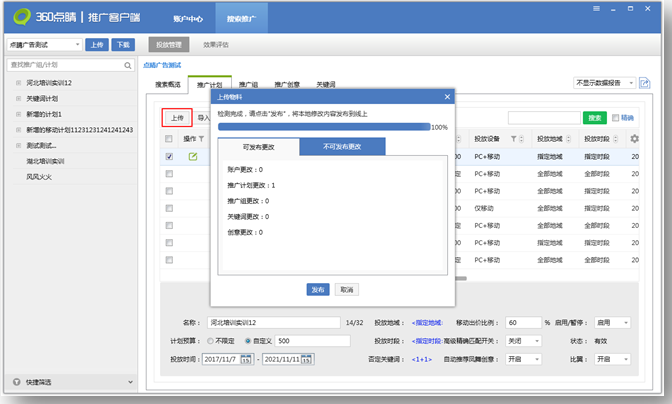Toggle the select-all header checkbox
The image size is (672, 404).
(169, 139)
